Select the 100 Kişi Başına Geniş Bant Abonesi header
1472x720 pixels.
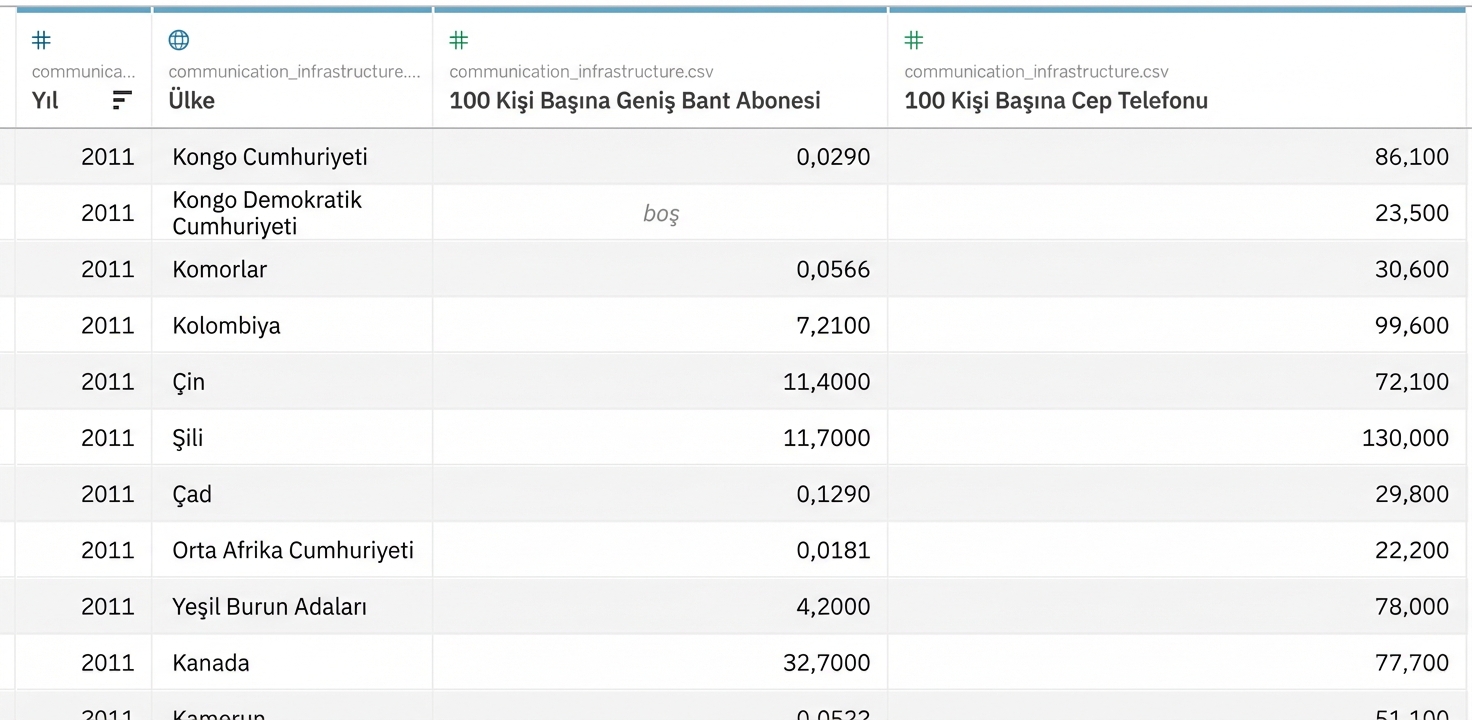point(635,100)
